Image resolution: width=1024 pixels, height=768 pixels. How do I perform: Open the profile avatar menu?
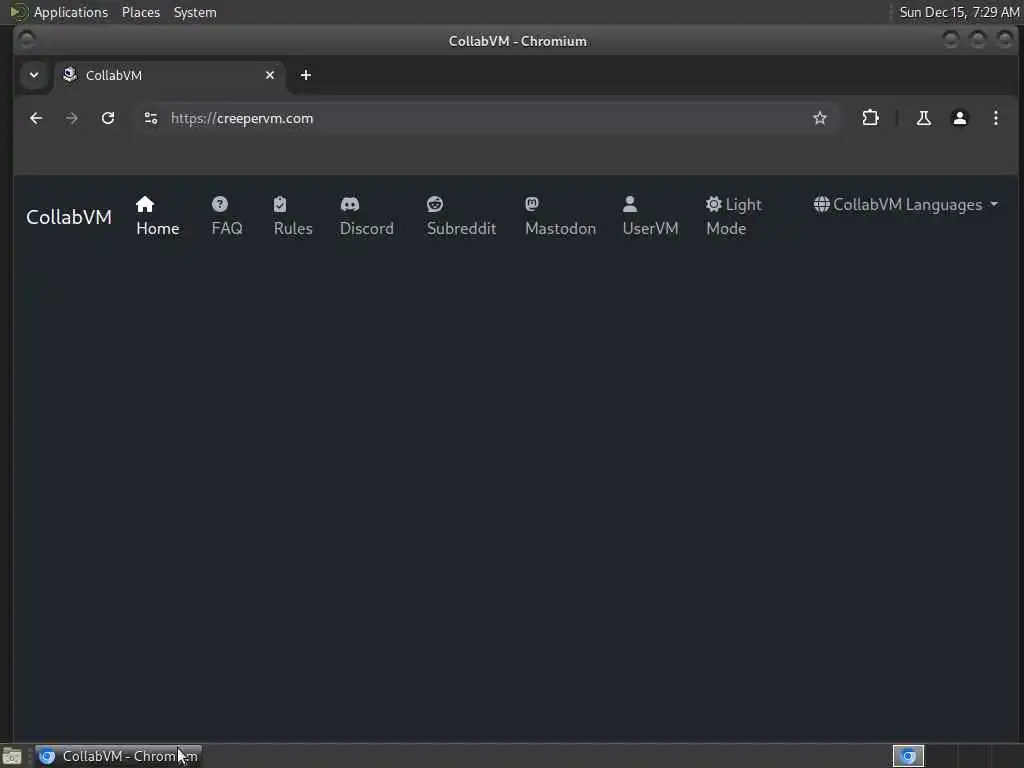959,118
